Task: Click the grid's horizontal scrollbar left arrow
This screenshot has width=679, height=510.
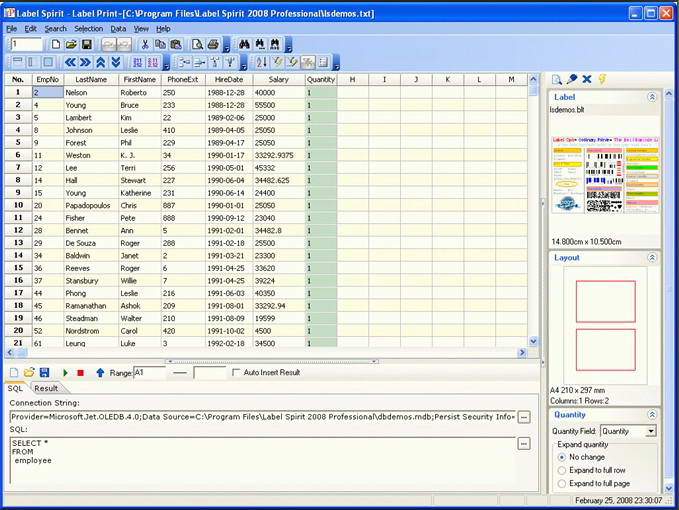Action: click(10, 352)
